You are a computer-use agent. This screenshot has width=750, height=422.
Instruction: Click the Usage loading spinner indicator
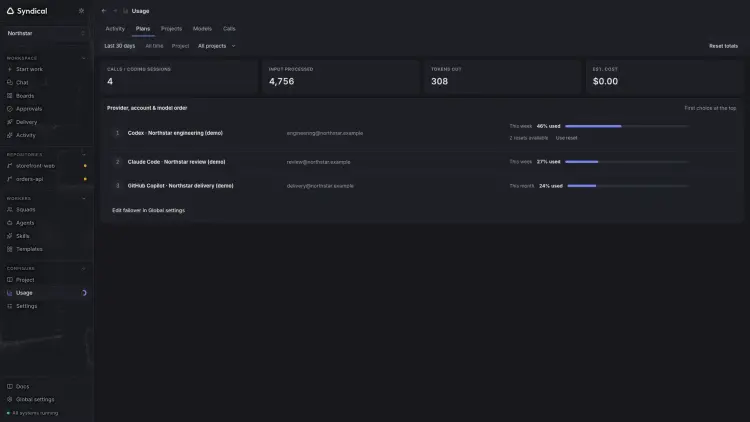coord(84,293)
